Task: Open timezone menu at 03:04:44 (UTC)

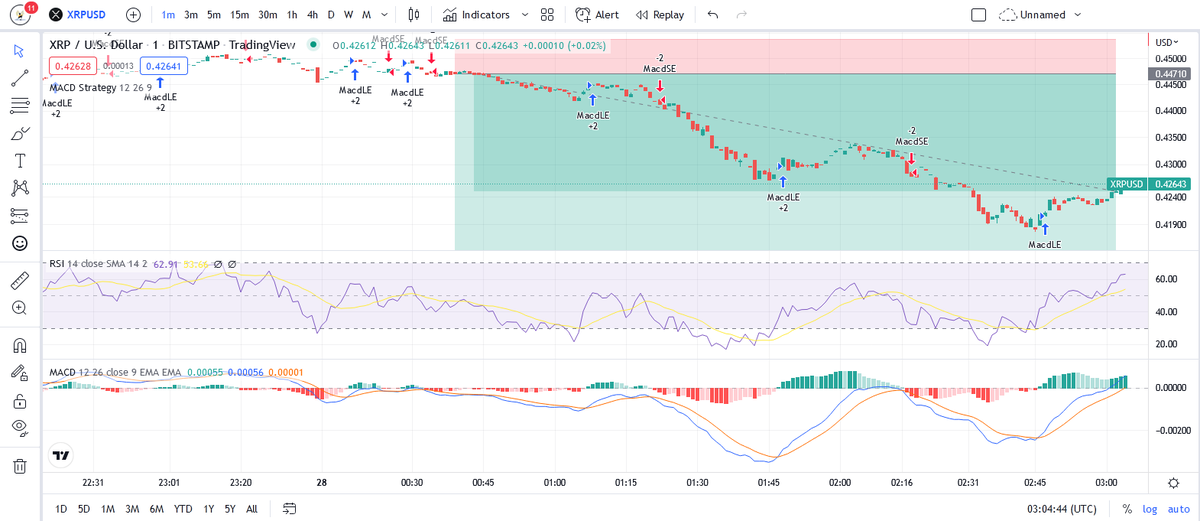Action: 1064,508
